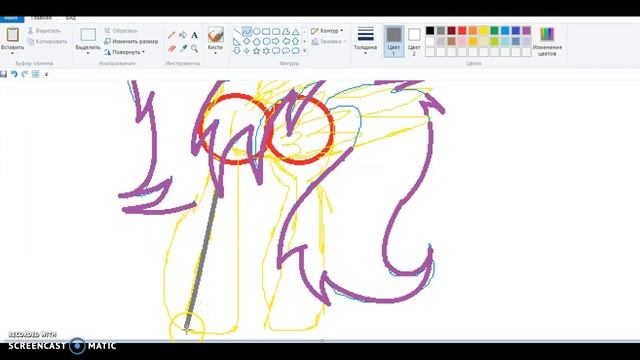The height and width of the screenshot is (360, 640).
Task: Pick the purple color swatch
Action: tap(527, 31)
